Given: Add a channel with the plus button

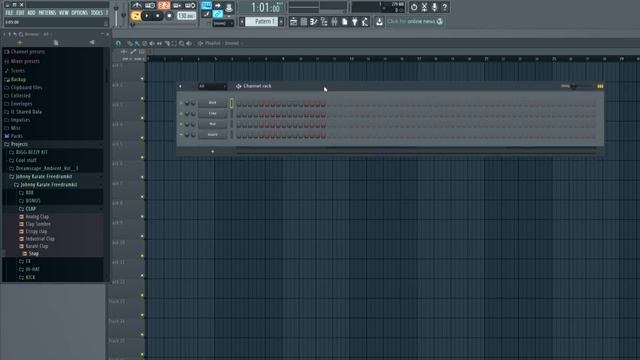Looking at the screenshot, I should tap(213, 151).
